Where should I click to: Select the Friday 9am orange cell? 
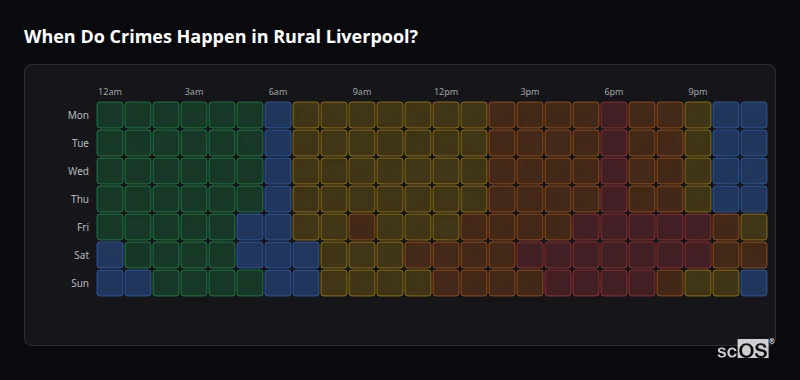tap(362, 227)
